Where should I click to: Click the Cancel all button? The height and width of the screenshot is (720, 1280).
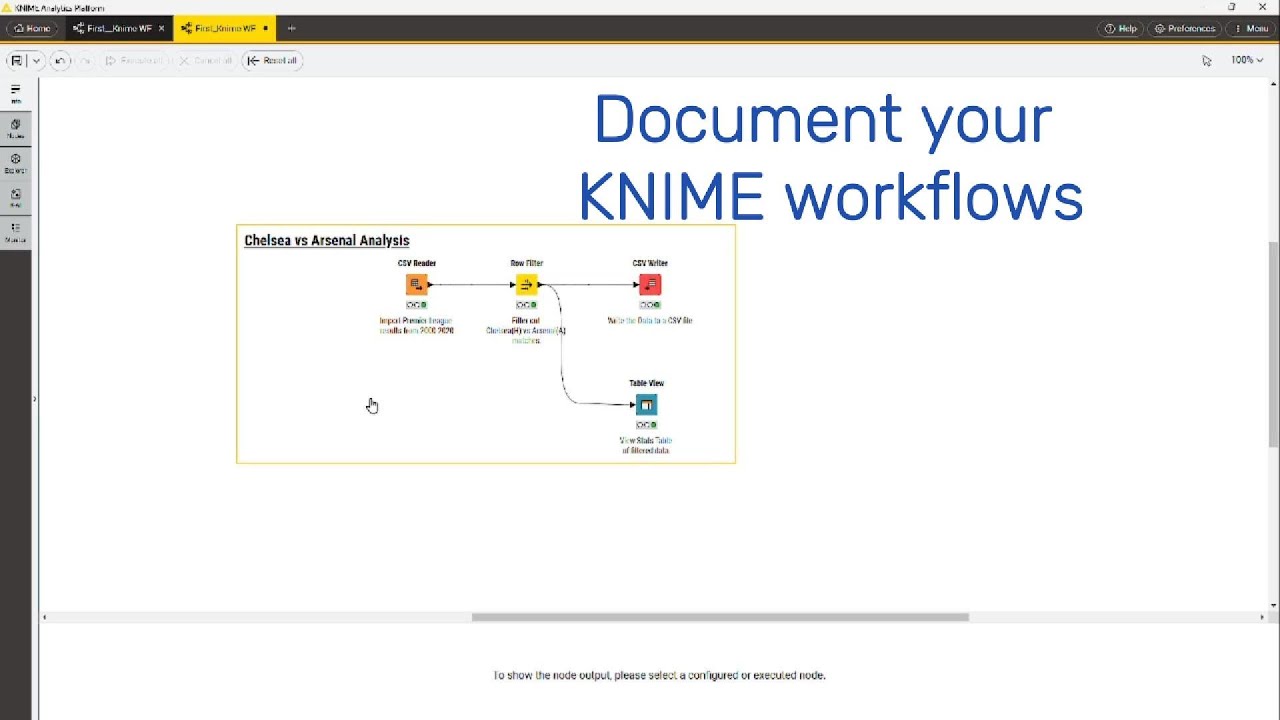click(205, 60)
